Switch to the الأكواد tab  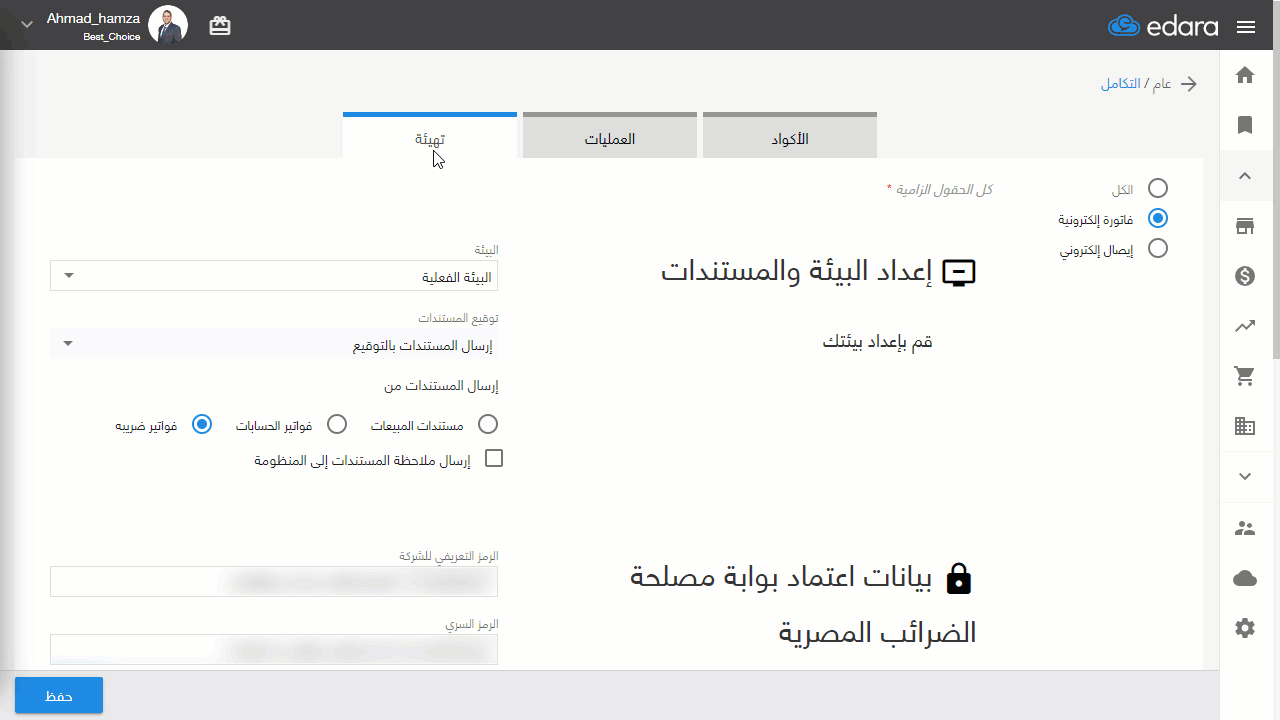[790, 137]
